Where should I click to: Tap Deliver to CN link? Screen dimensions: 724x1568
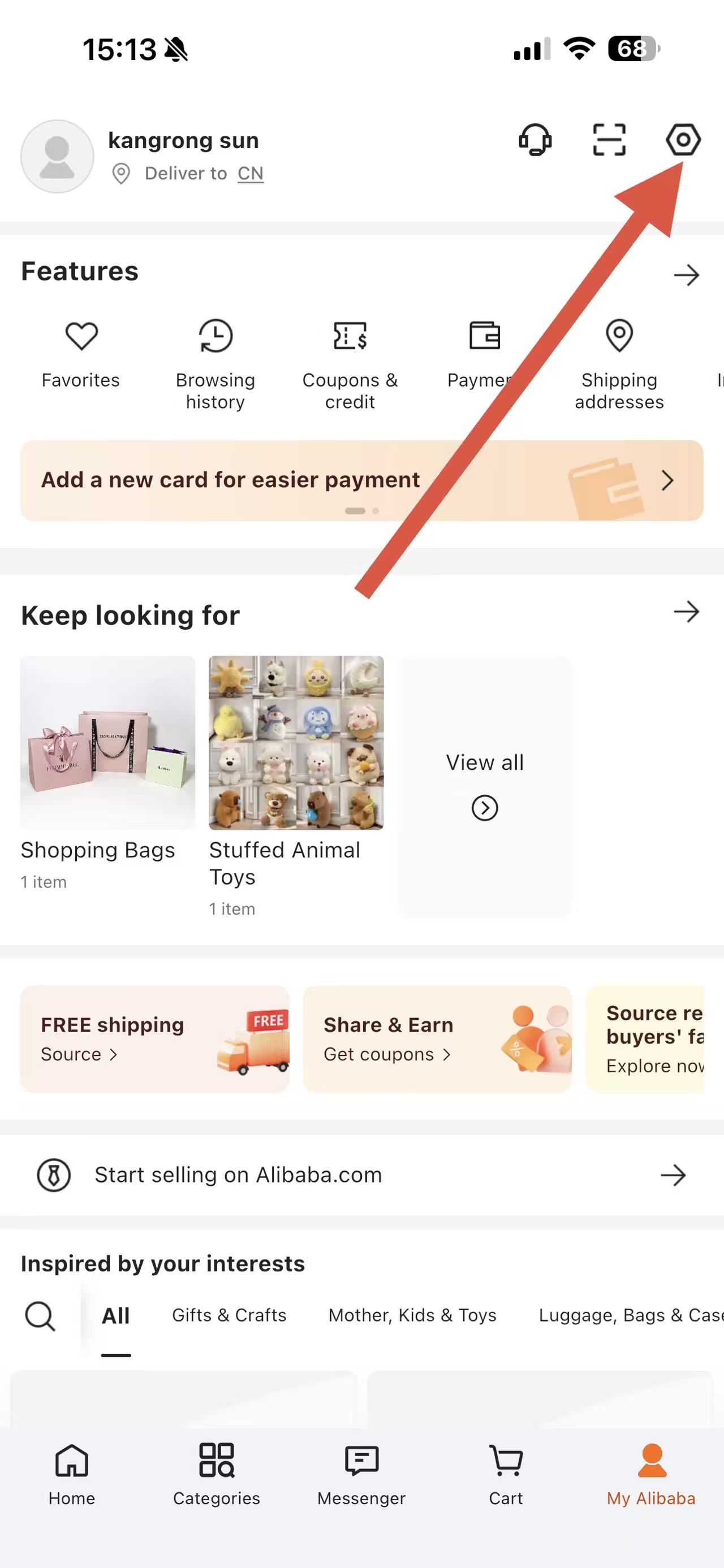[204, 174]
